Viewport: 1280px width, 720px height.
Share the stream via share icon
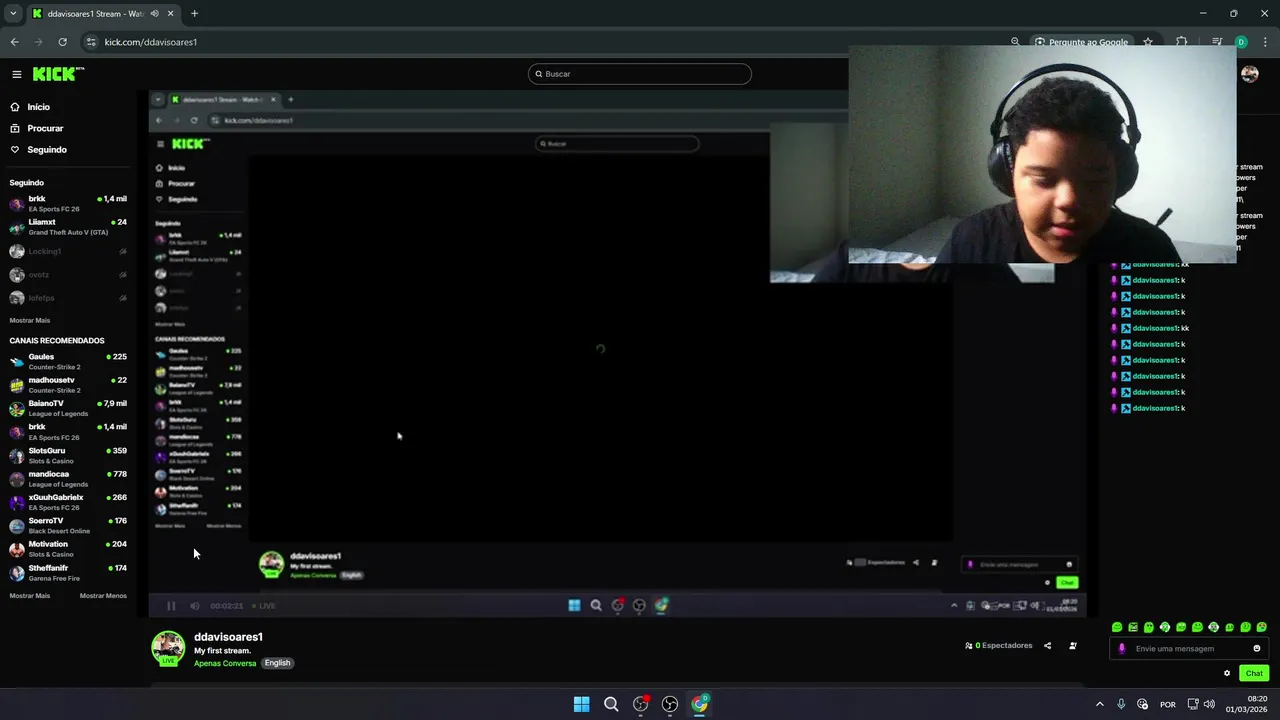[x=1047, y=646]
